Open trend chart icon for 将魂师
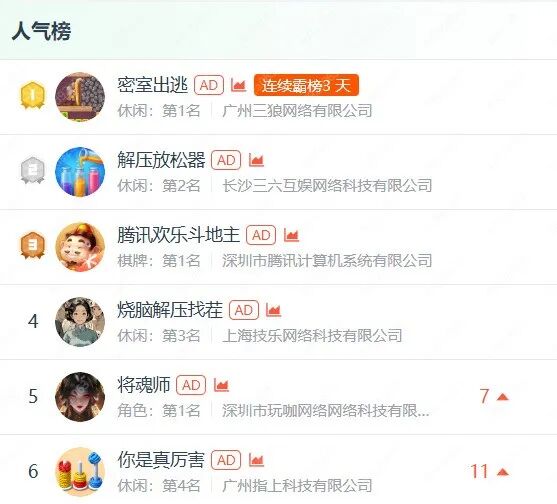The width and height of the screenshot is (557, 504). tap(221, 385)
